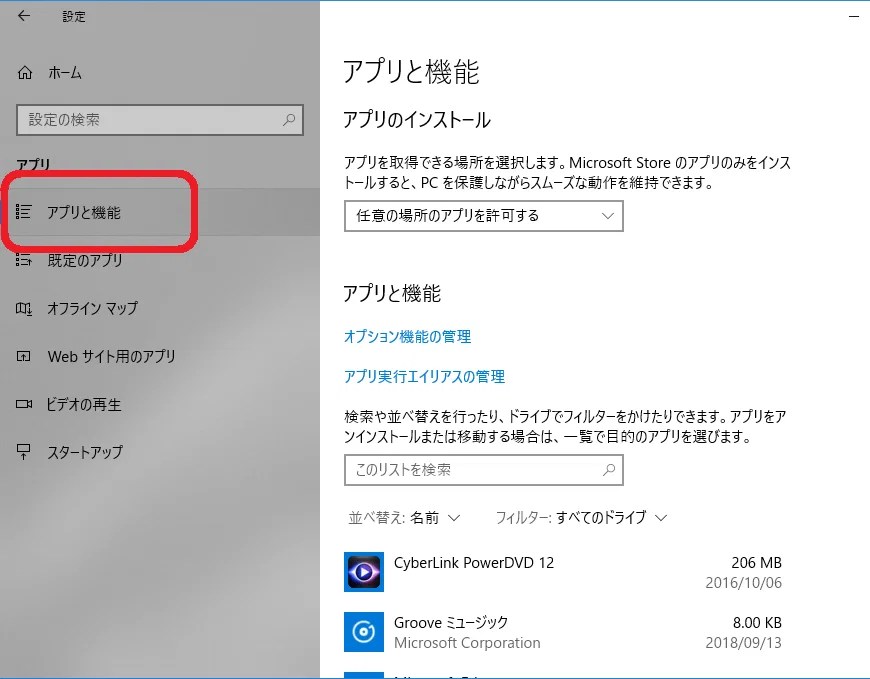Open the 並べ替え: 名前 sort dropdown
This screenshot has width=870, height=679.
coord(404,518)
